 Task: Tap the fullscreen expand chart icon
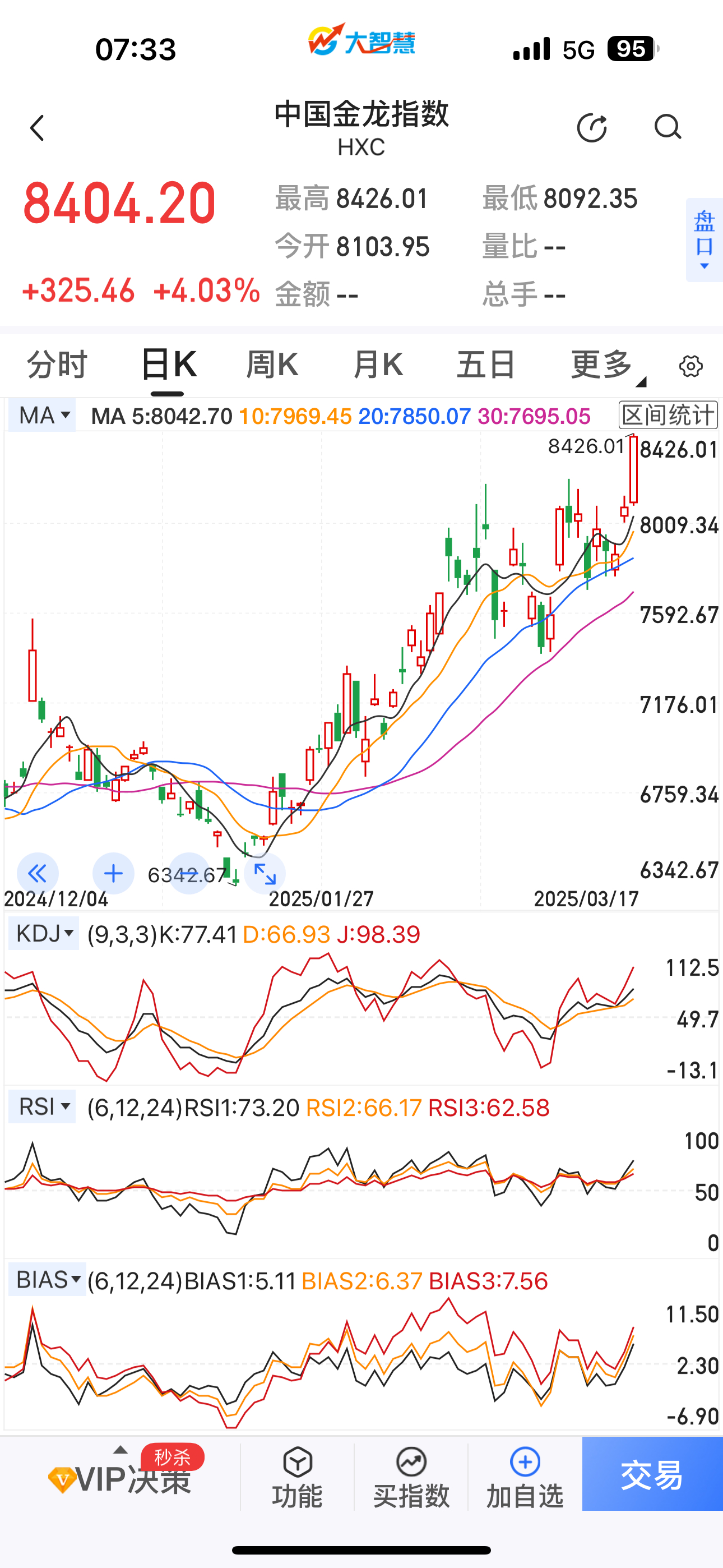(x=265, y=874)
